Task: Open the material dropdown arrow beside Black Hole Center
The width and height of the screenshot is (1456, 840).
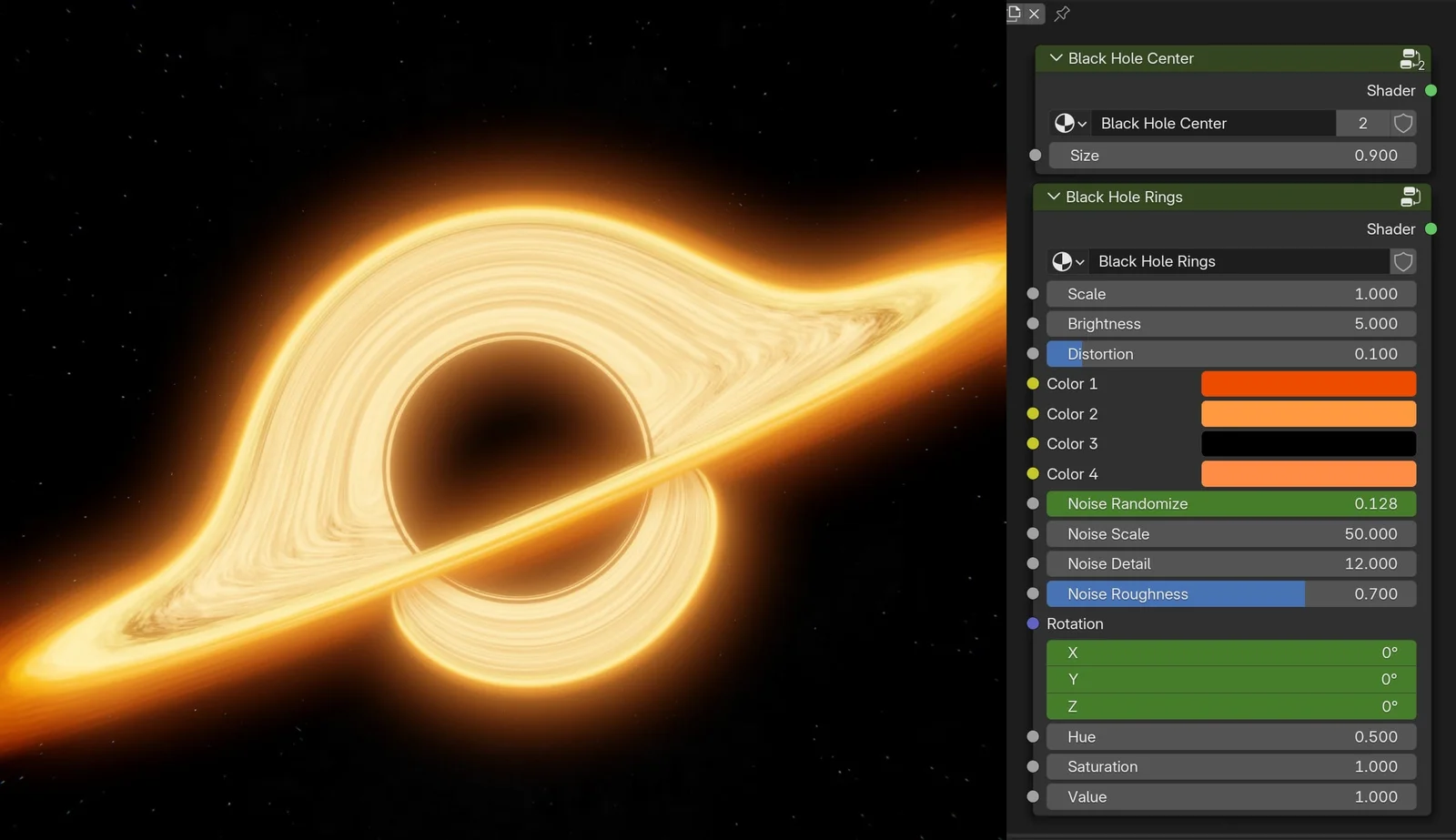Action: 1082,123
